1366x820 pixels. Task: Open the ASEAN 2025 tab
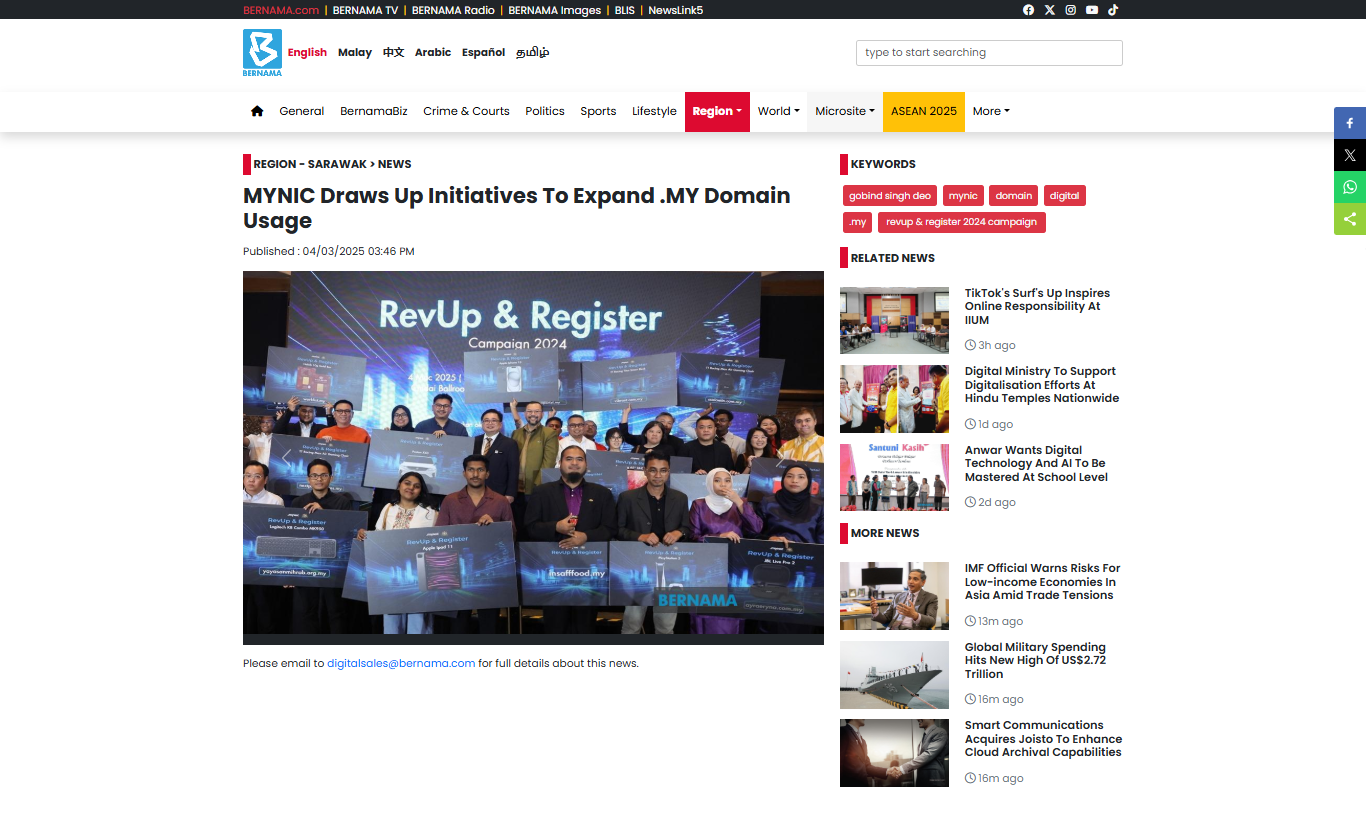coord(923,111)
